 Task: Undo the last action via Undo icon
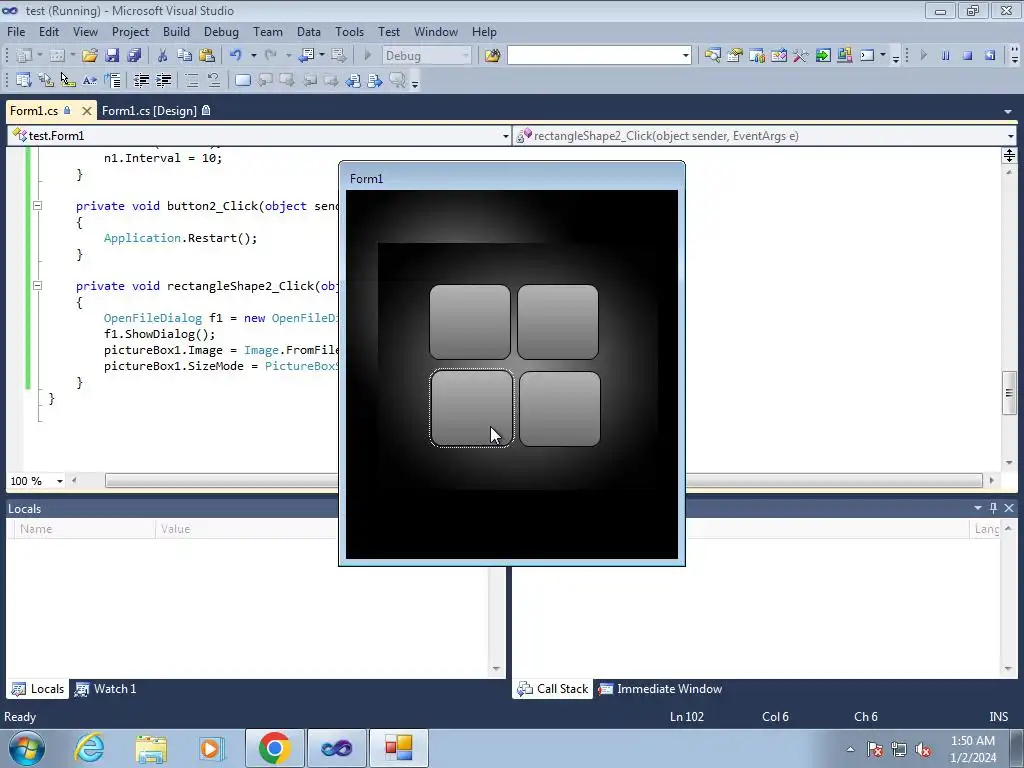click(236, 56)
